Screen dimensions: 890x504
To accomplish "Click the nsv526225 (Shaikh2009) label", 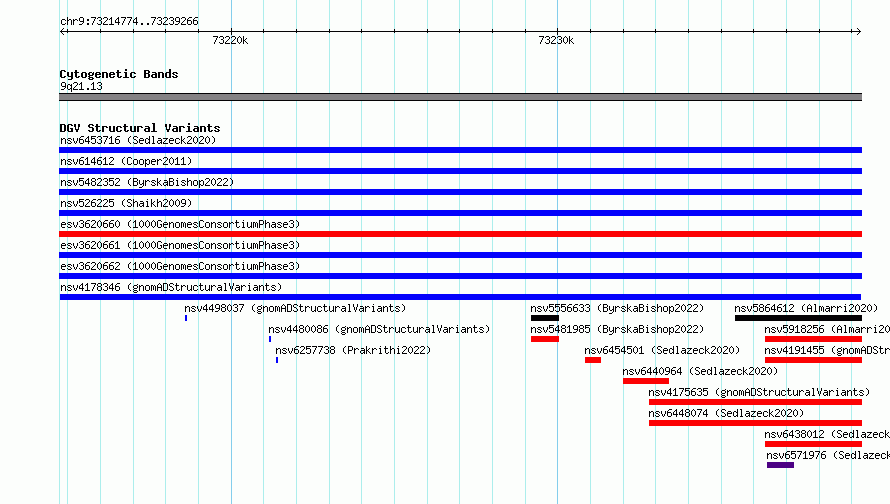I will [x=126, y=203].
